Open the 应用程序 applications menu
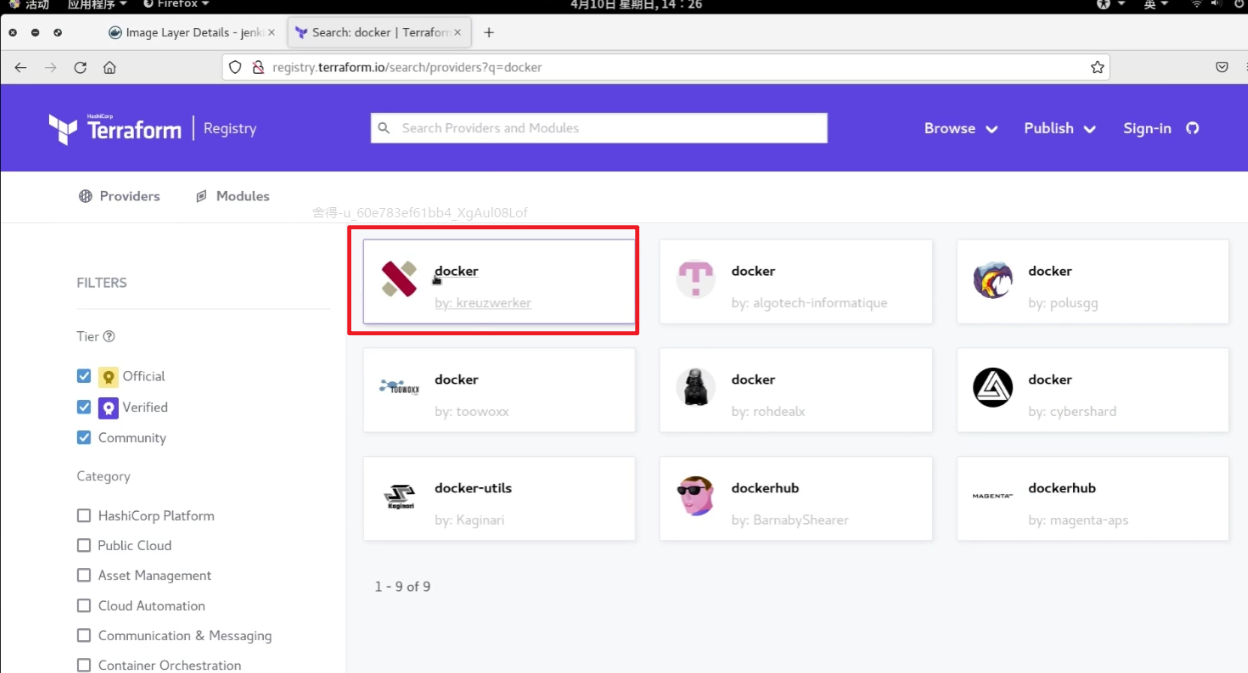 [x=96, y=5]
